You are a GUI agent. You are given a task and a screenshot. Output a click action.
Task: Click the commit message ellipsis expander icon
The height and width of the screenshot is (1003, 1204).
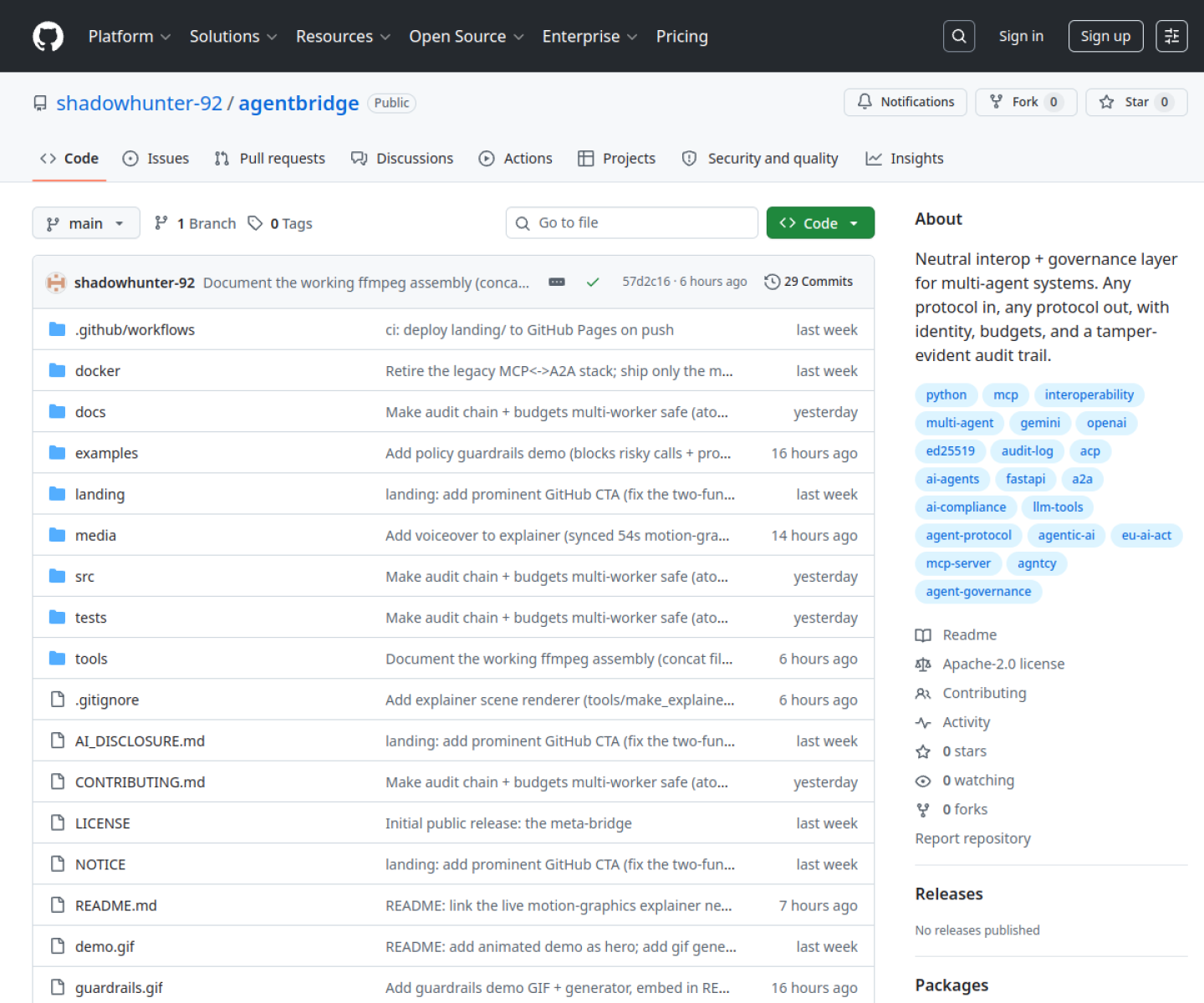557,283
